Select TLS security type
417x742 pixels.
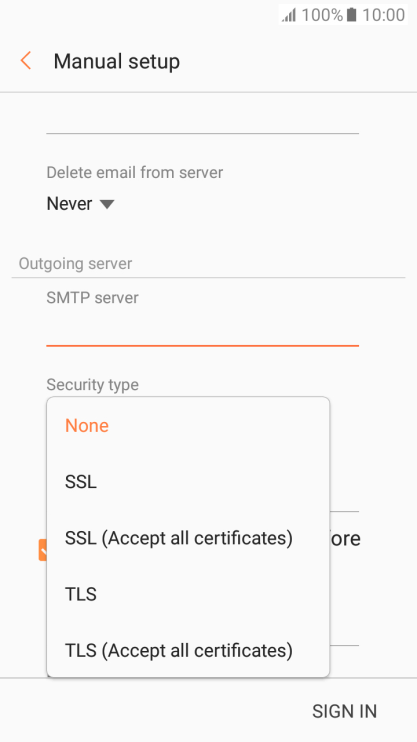(188, 594)
